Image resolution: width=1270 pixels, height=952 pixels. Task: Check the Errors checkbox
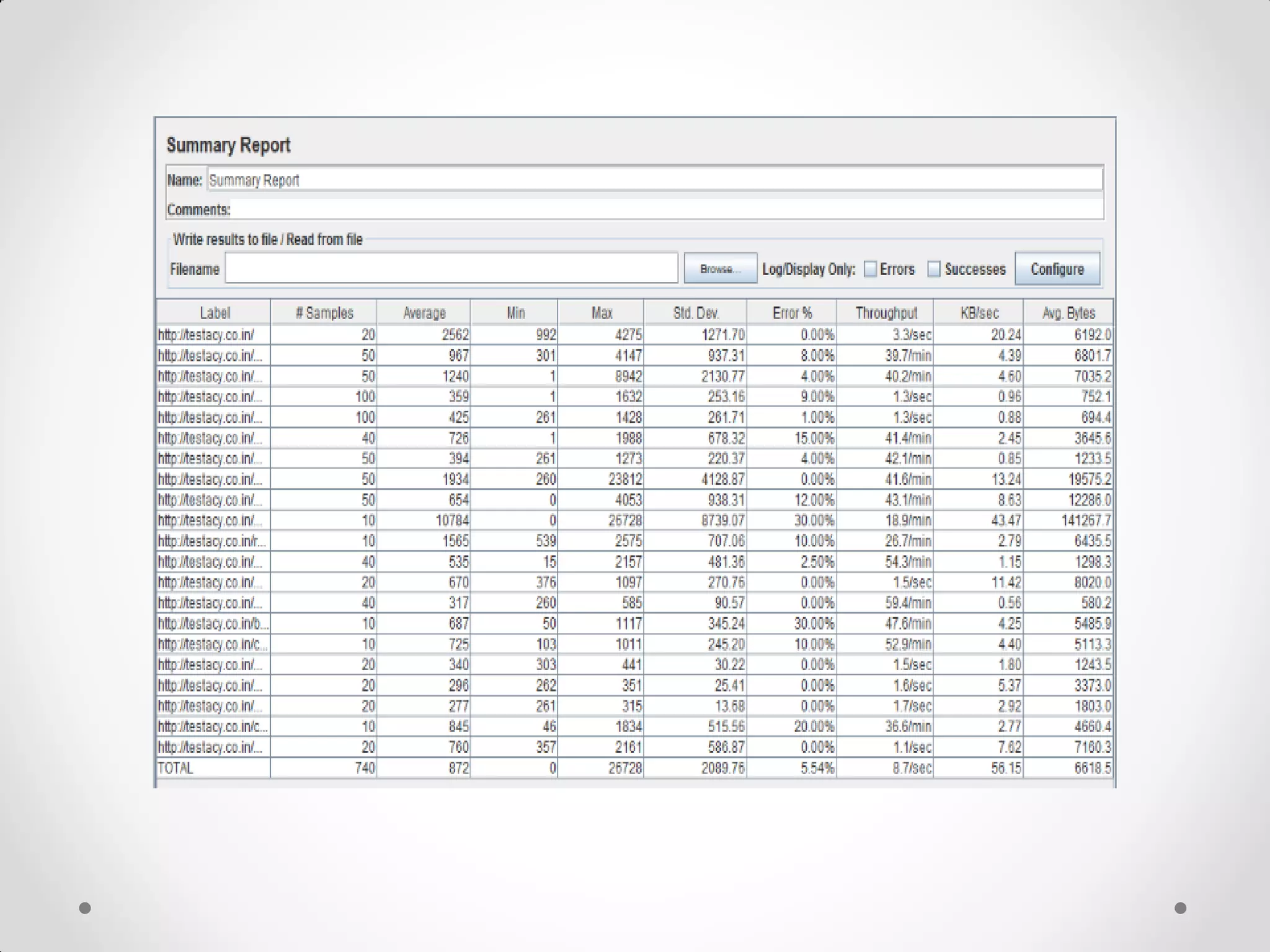[x=871, y=269]
